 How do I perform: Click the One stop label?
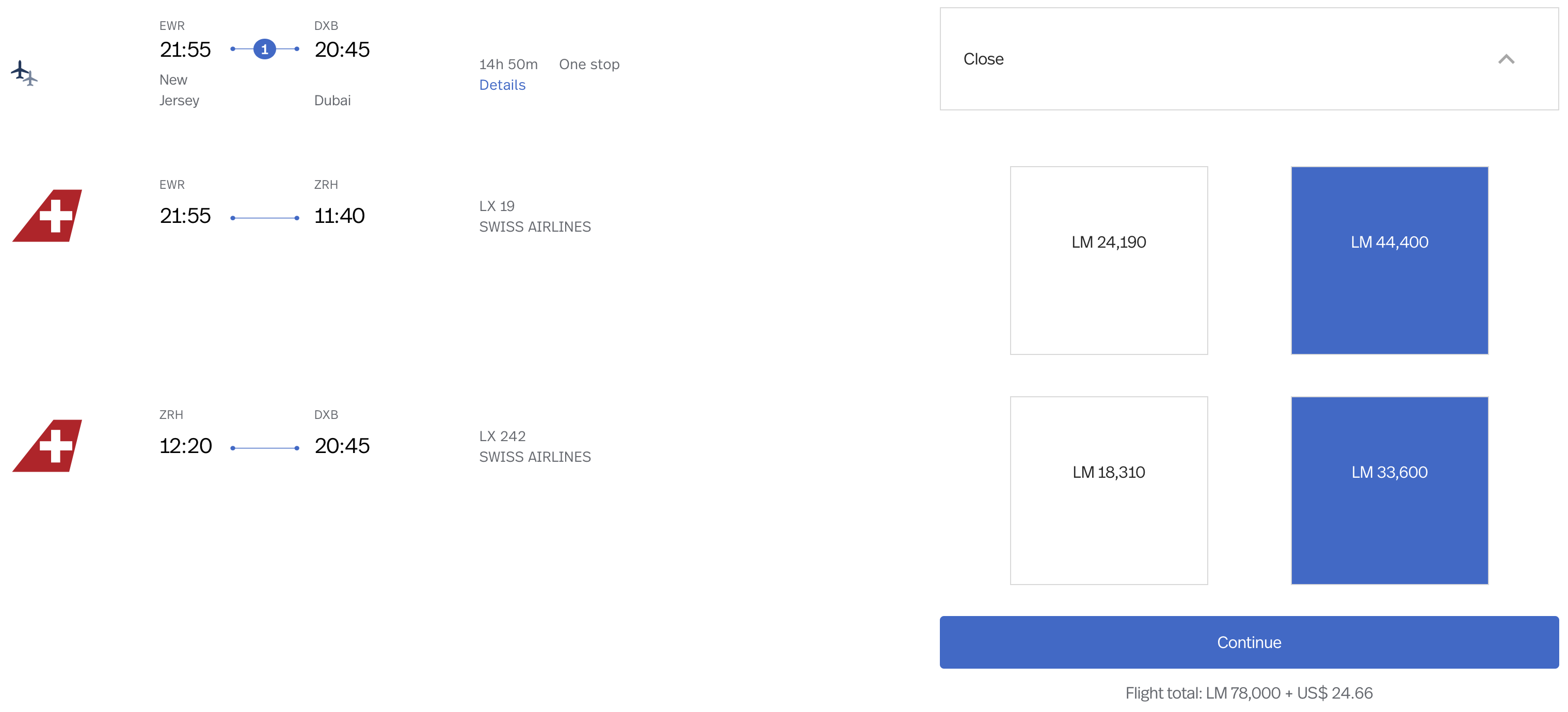click(588, 64)
